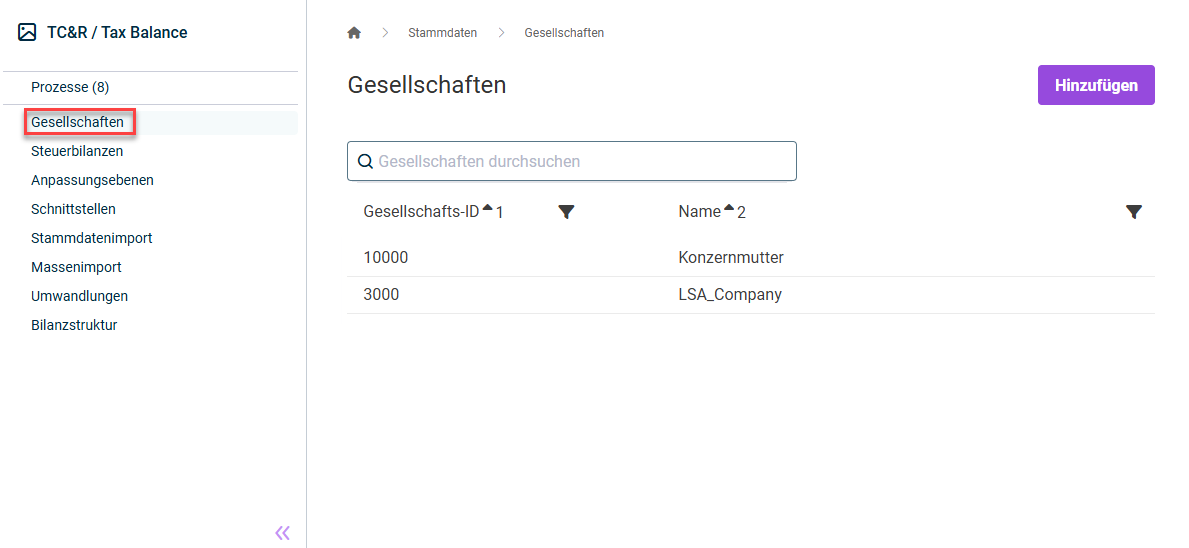Open the Konzernmutter company entry
1189x548 pixels.
[731, 258]
